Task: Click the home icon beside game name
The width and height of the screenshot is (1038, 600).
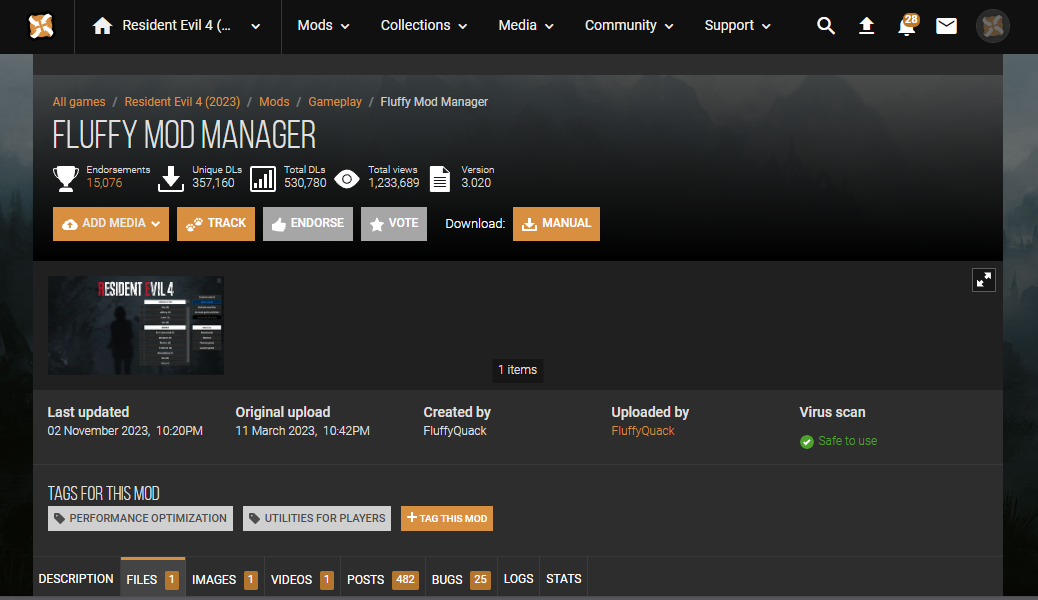Action: point(102,26)
